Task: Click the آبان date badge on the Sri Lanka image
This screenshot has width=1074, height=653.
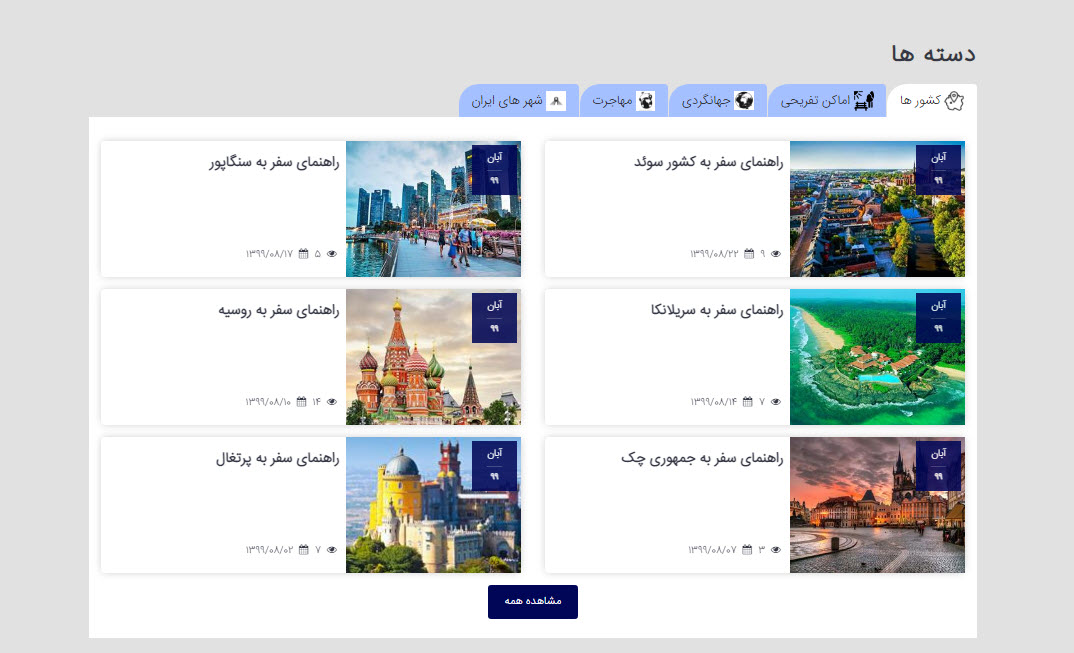Action: point(938,316)
